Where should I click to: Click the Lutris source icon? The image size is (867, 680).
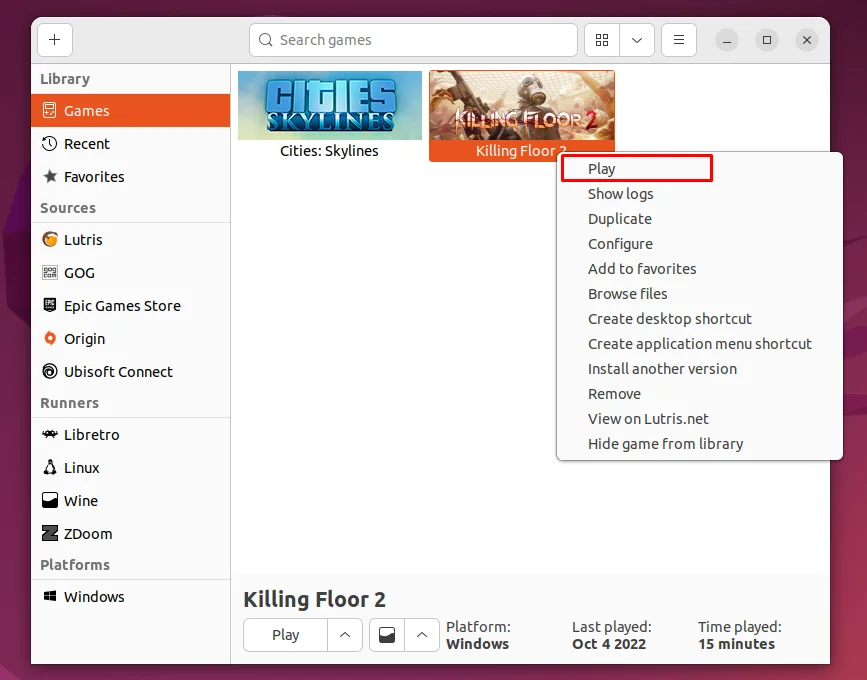coord(50,239)
